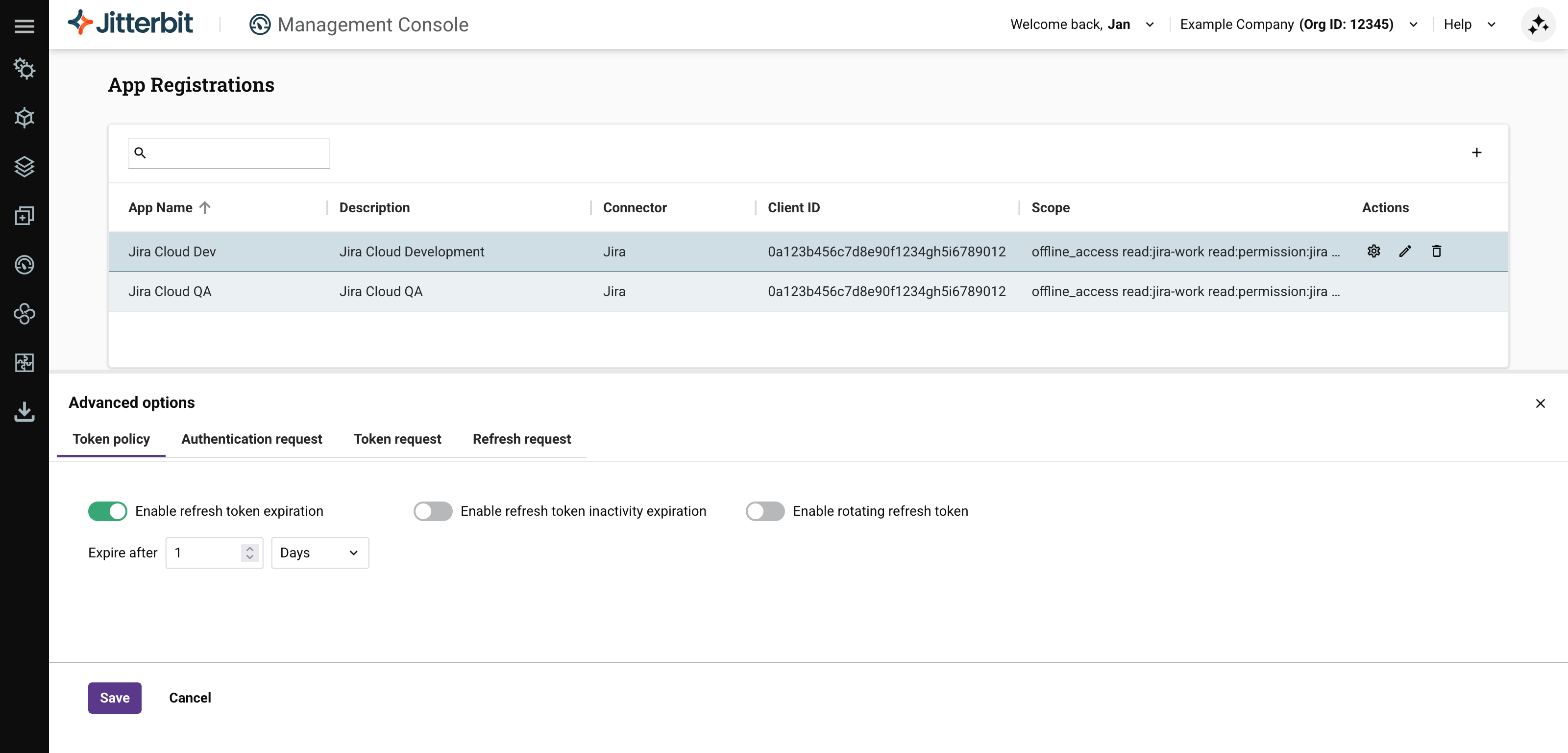This screenshot has width=1568, height=753.
Task: Open the Days unit dropdown
Action: (319, 553)
